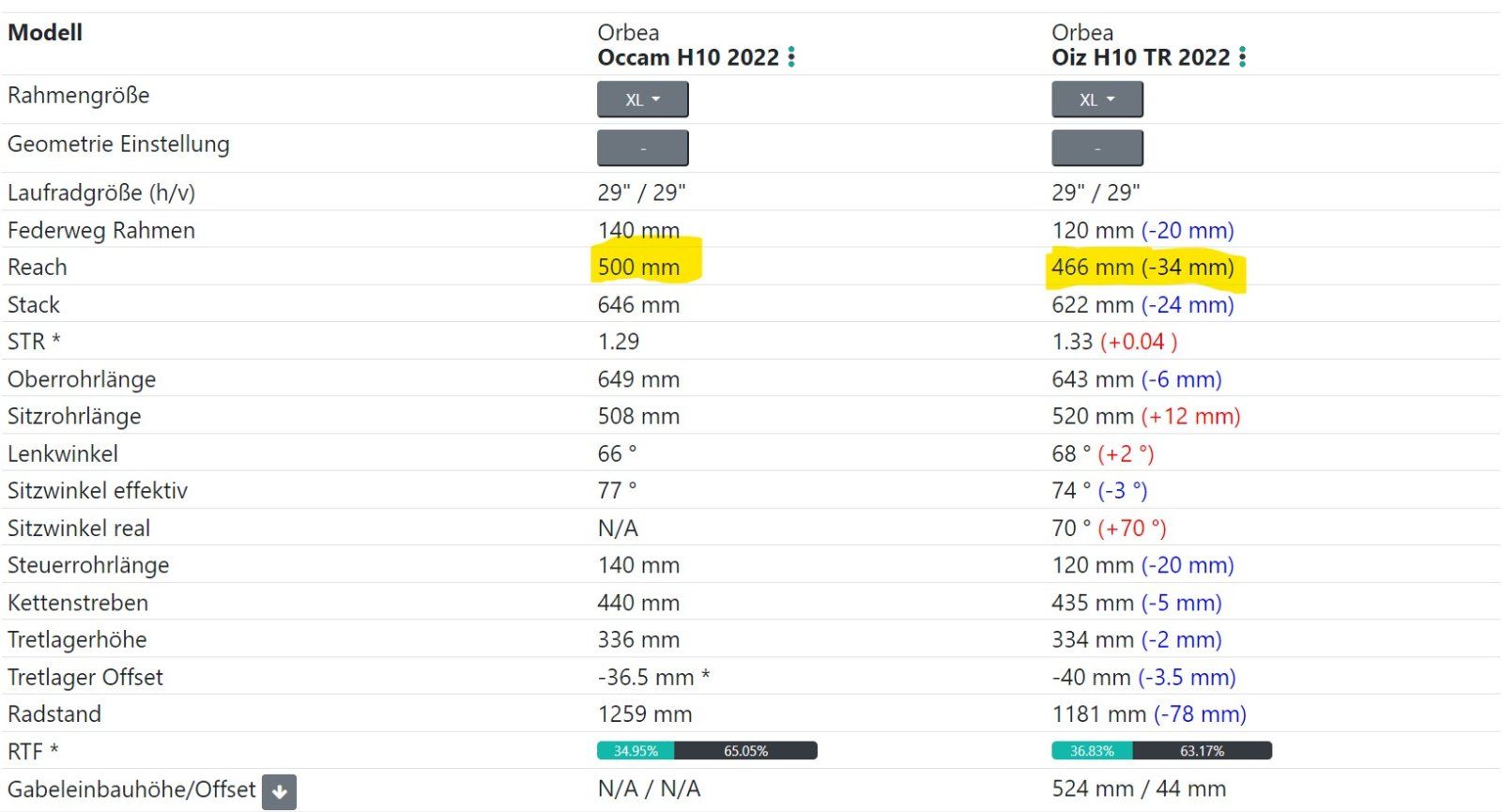Open options menu for Oiz H10 TR 2022

tap(1243, 57)
